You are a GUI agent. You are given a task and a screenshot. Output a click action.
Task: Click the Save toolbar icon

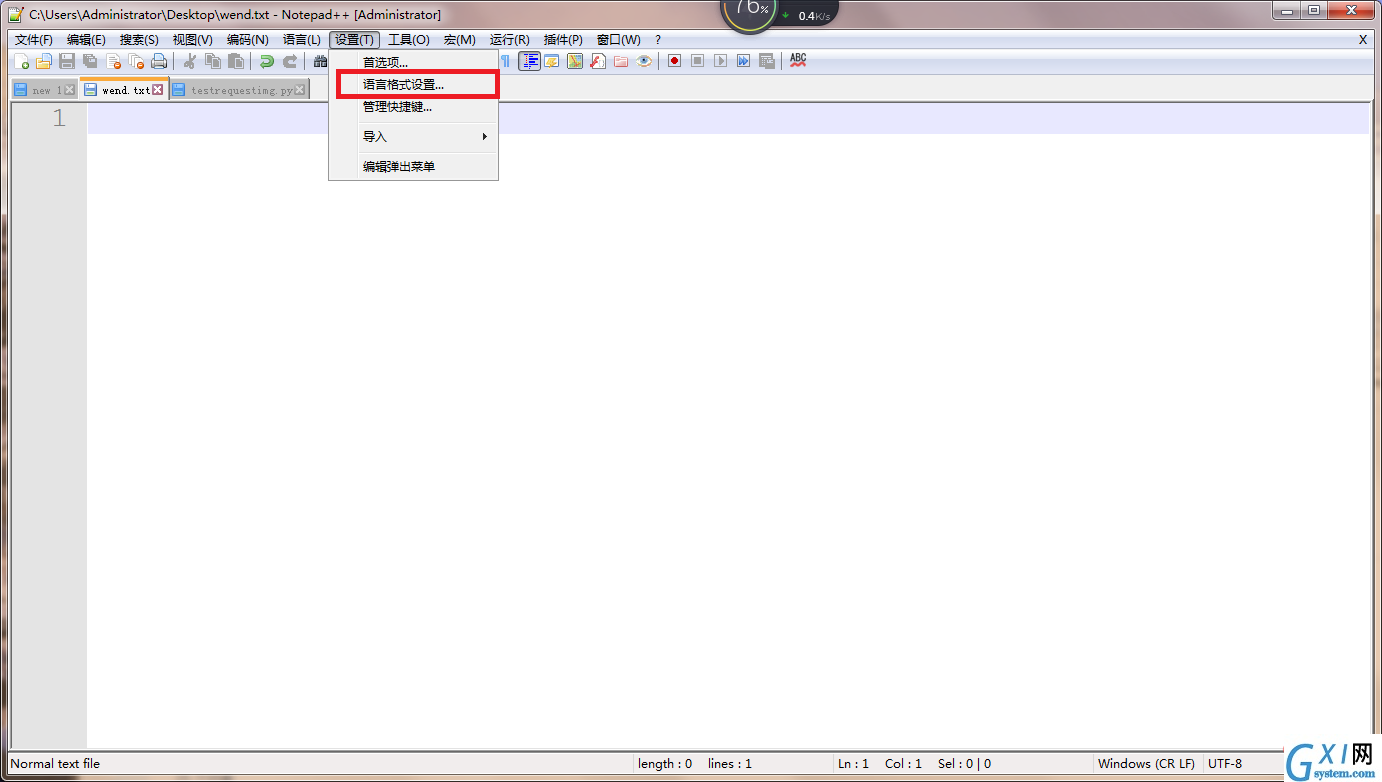coord(67,61)
